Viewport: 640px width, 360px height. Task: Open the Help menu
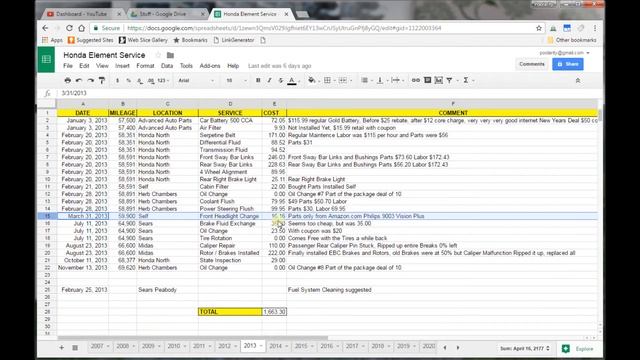tap(233, 66)
